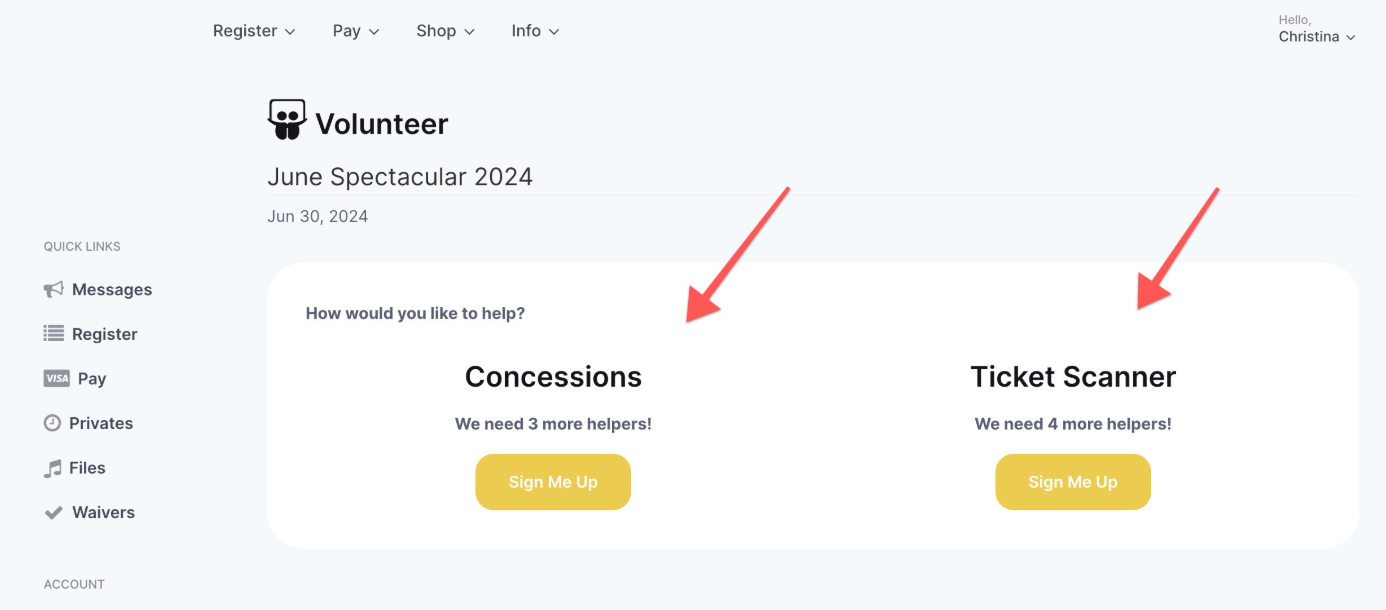Sign up for Concessions volunteering

(553, 482)
